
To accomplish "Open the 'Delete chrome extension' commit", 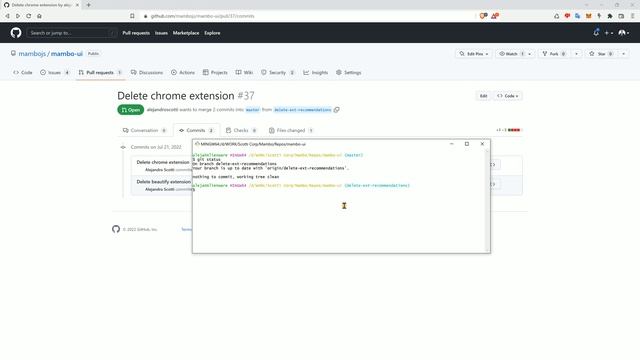I will pyautogui.click(x=163, y=162).
